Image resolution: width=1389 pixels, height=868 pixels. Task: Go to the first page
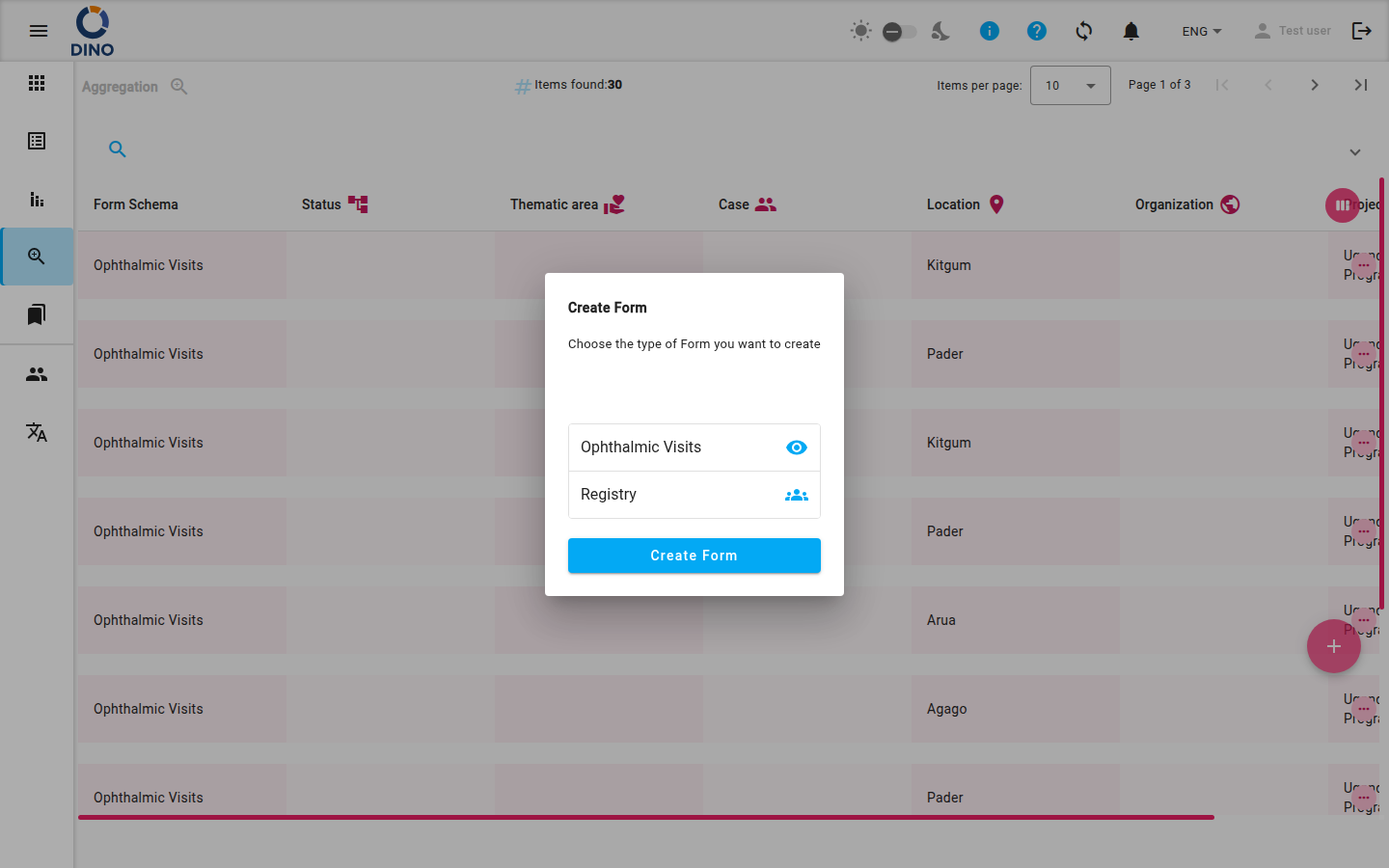pos(1222,85)
